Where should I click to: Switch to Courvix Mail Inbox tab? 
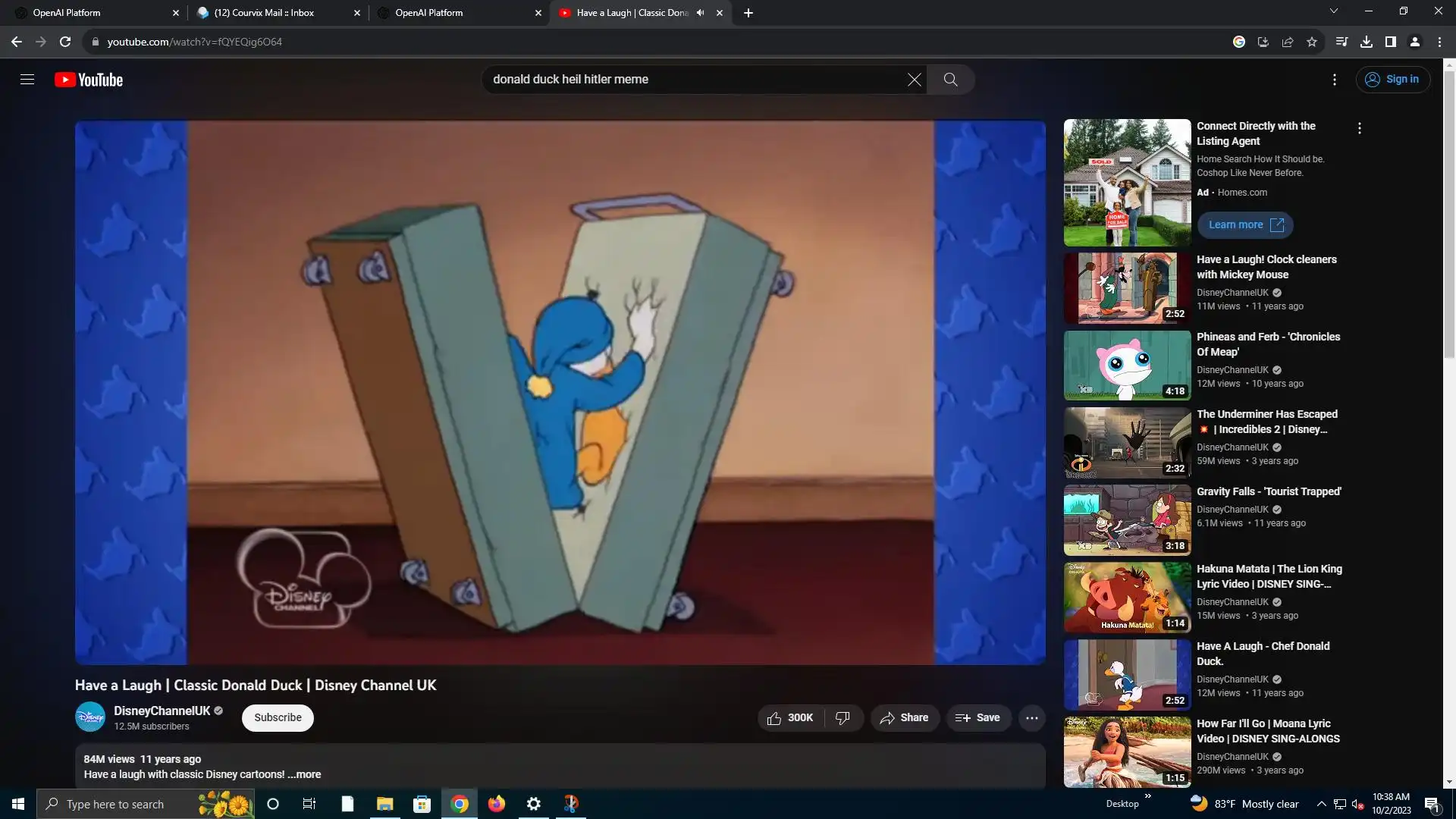264,13
